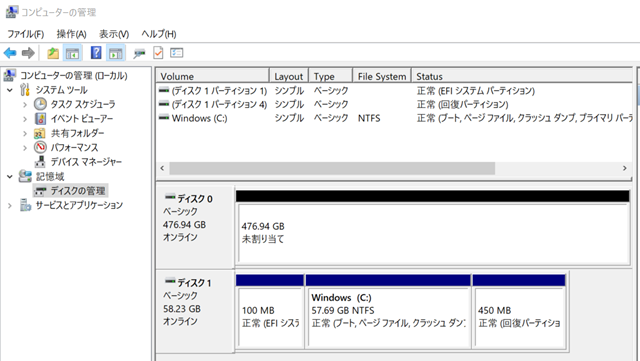Click the properties list toolbar icon
This screenshot has height=361, width=640.
point(177,53)
